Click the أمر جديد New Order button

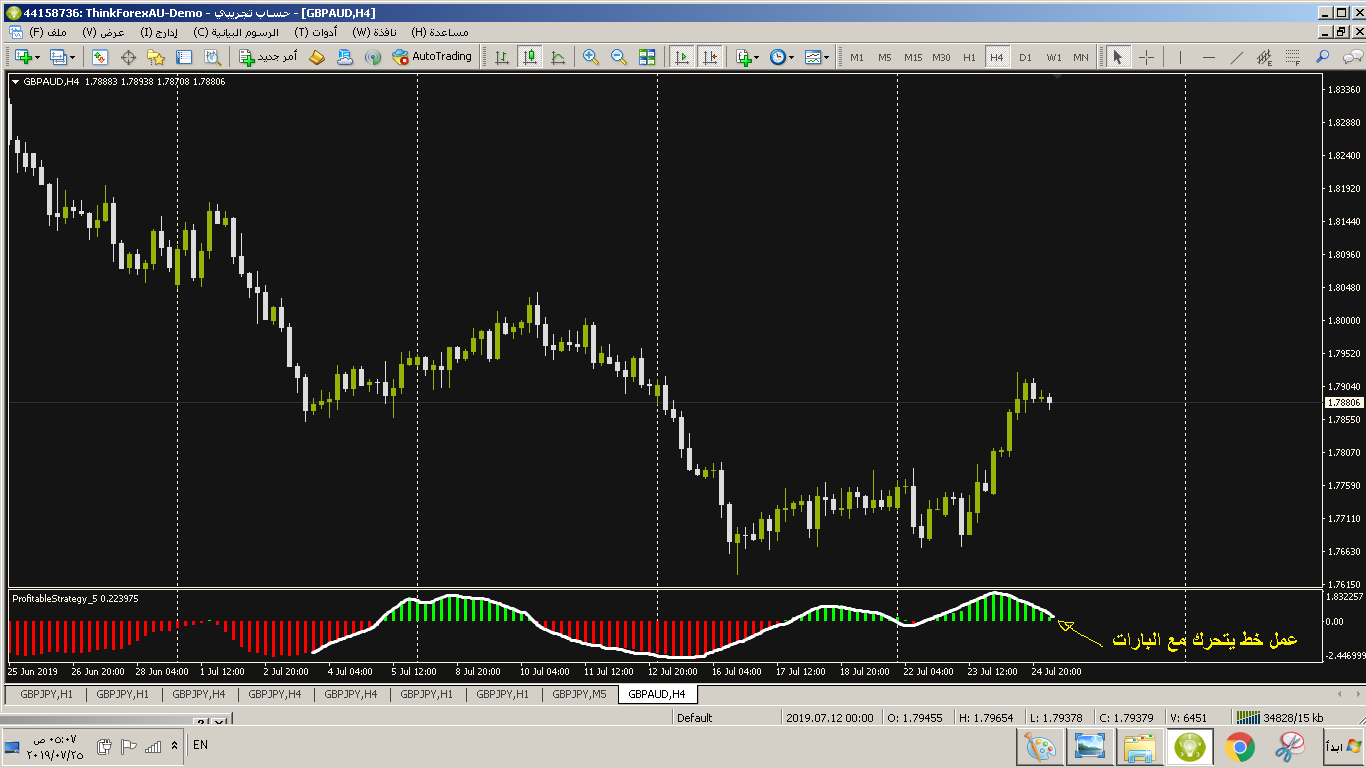pos(268,57)
